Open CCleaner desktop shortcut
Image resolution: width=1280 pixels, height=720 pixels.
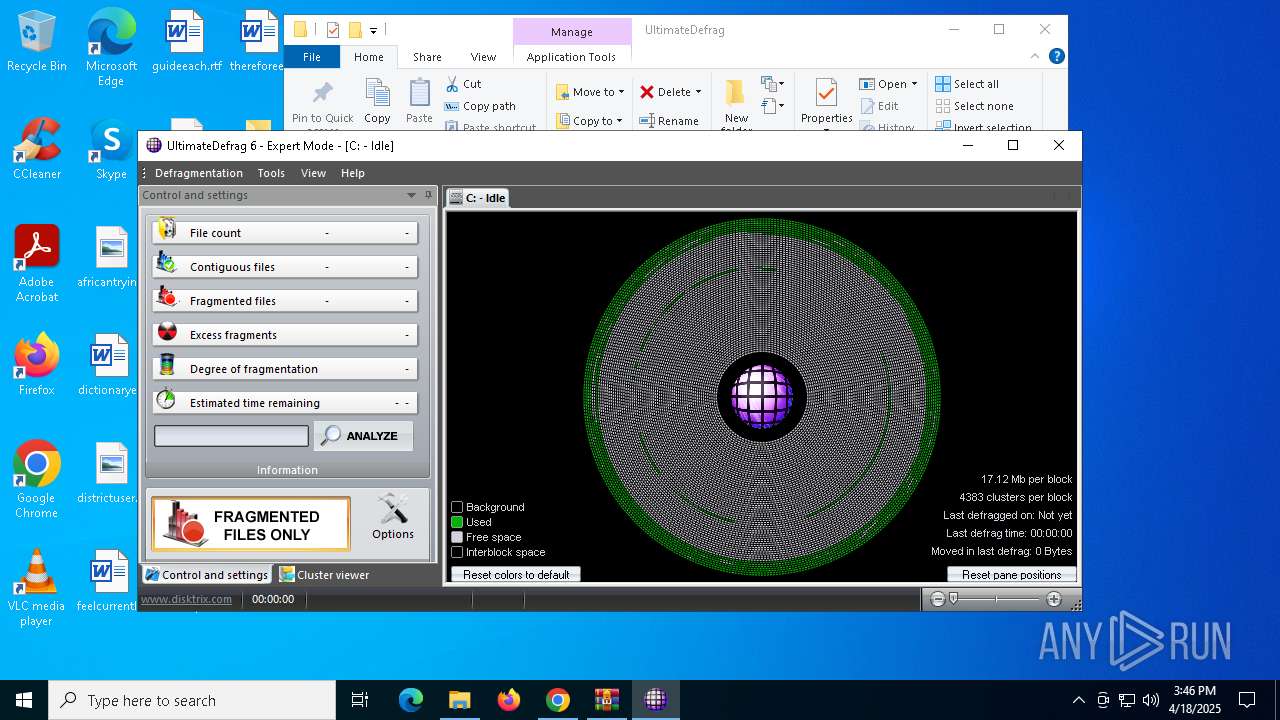point(37,149)
